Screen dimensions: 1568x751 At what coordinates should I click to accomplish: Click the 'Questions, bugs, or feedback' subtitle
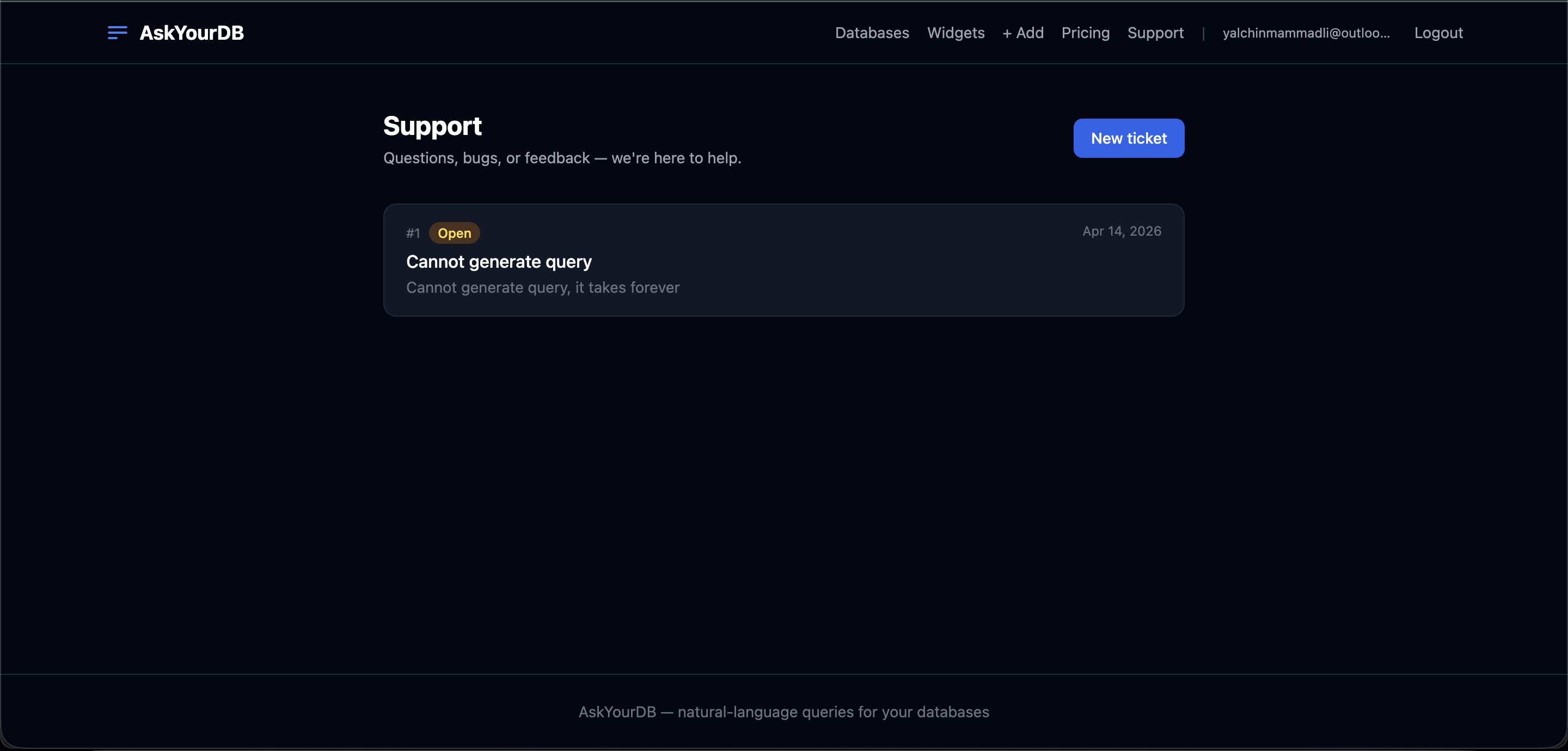coord(562,158)
